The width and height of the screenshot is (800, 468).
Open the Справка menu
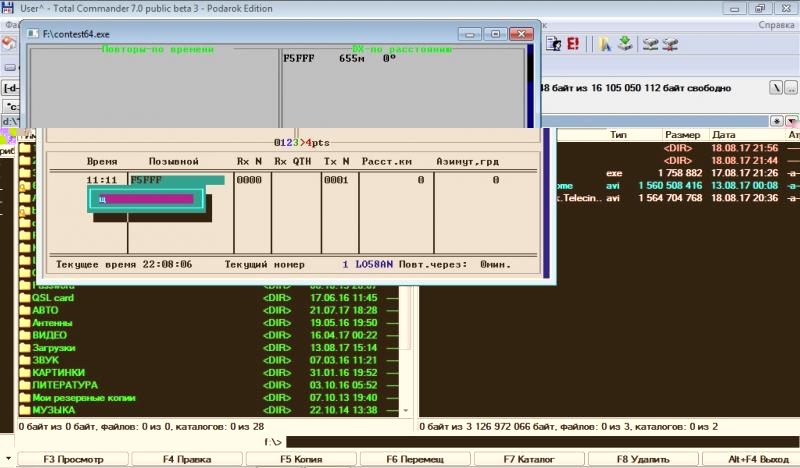tap(772, 24)
